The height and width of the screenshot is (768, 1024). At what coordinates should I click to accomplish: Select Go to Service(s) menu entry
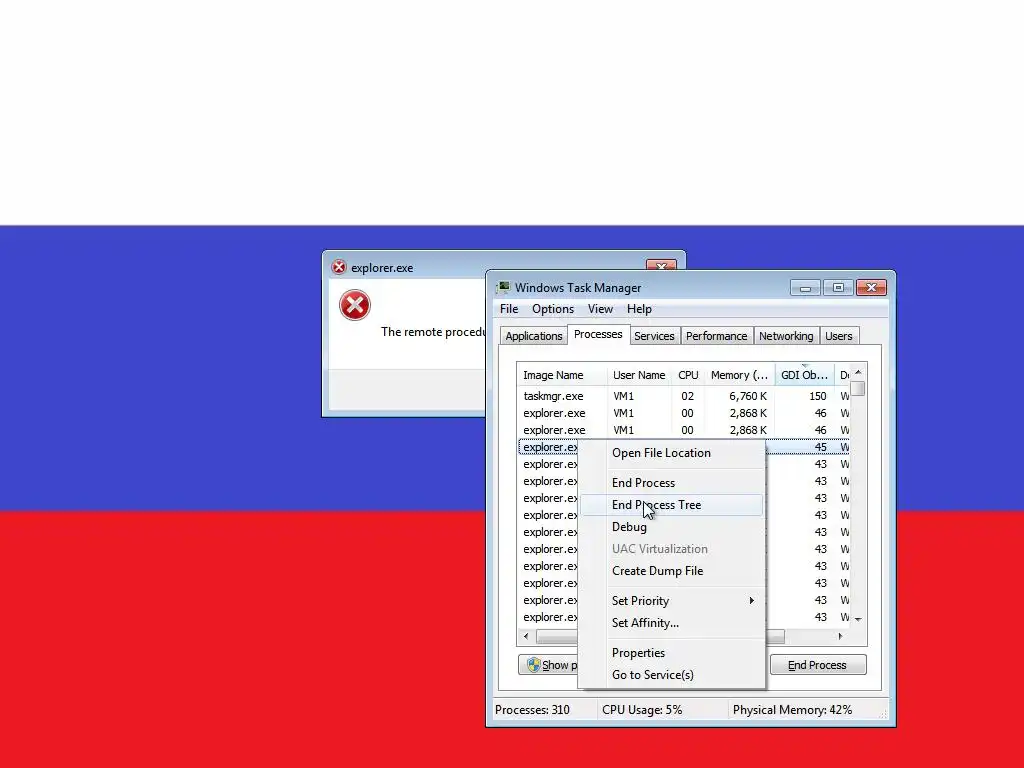point(671,675)
